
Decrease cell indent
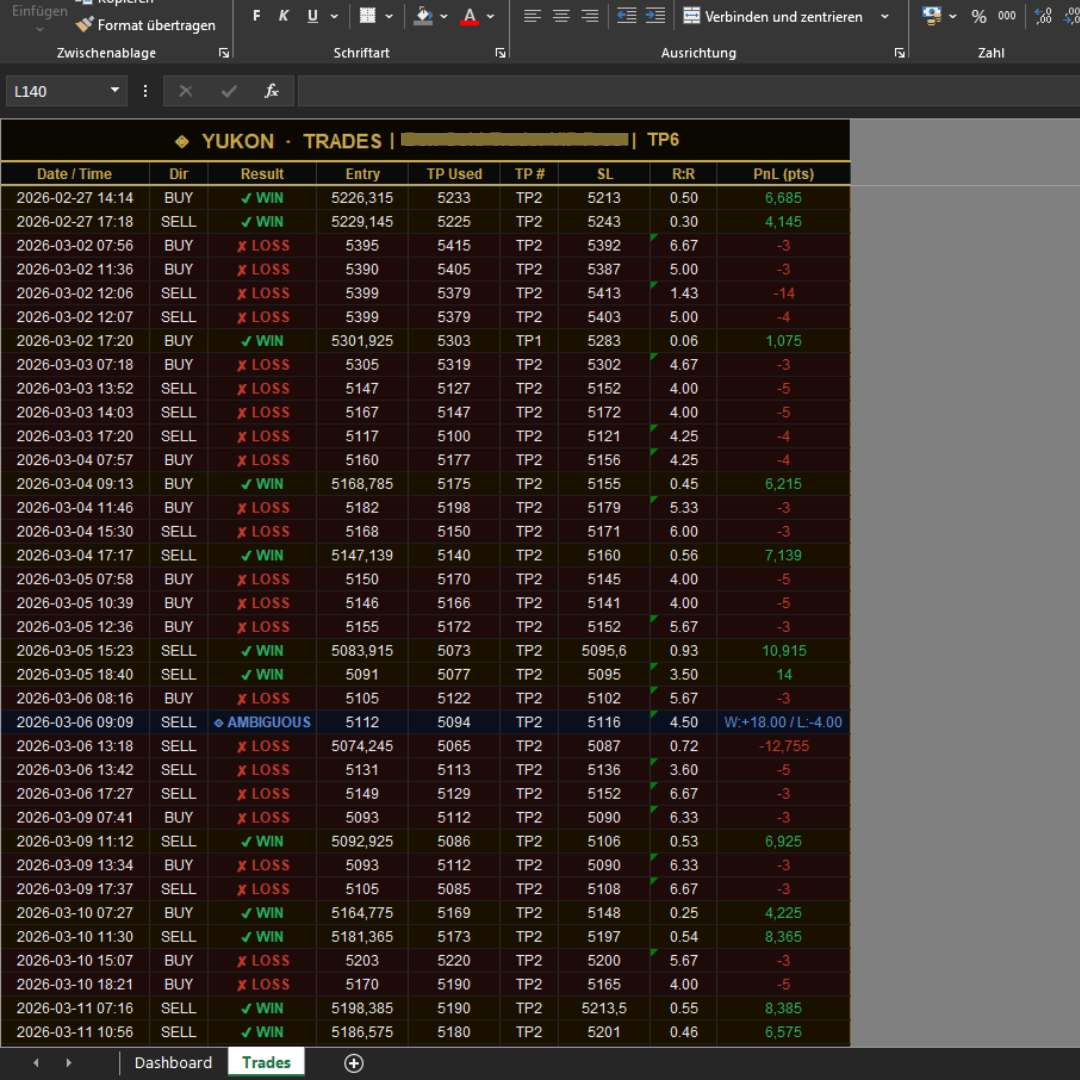click(x=626, y=16)
